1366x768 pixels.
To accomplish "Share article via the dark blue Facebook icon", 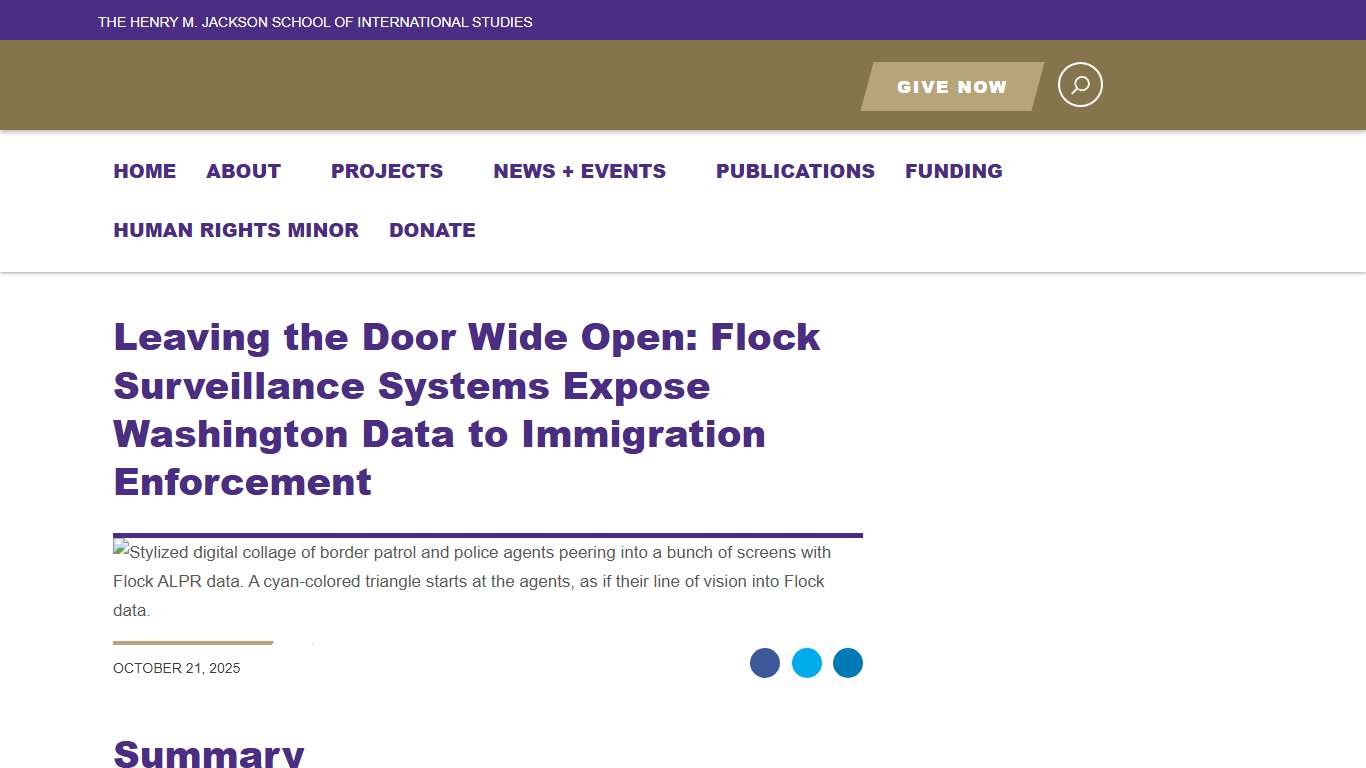I will 765,663.
